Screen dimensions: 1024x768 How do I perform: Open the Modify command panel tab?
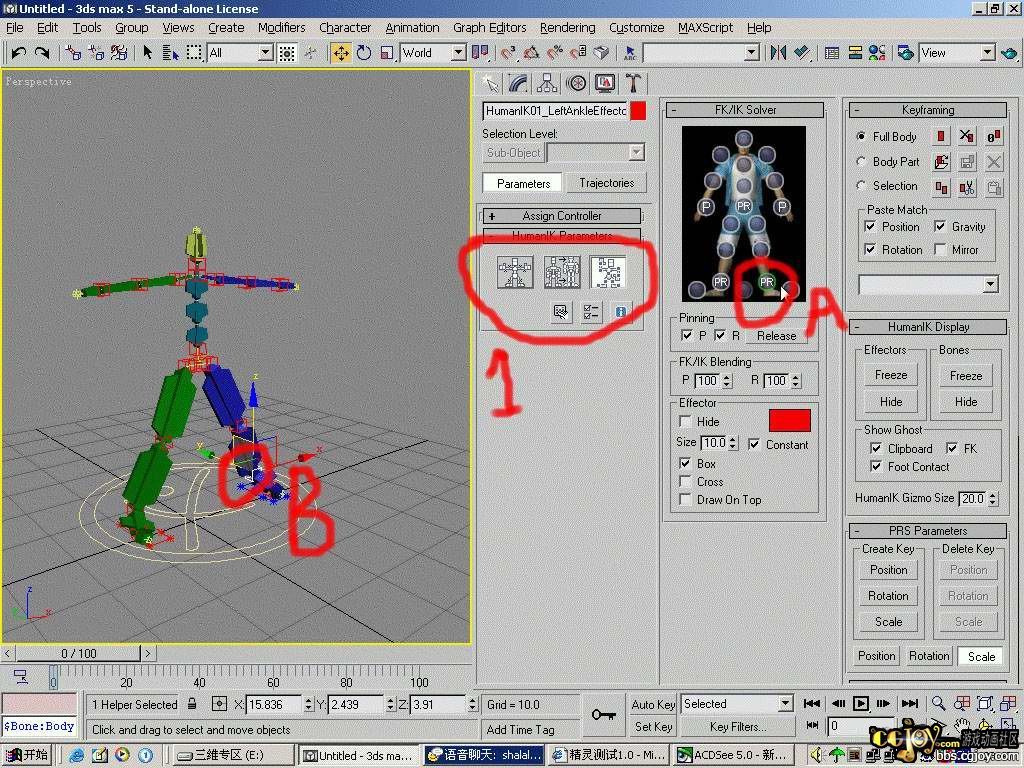click(x=519, y=83)
